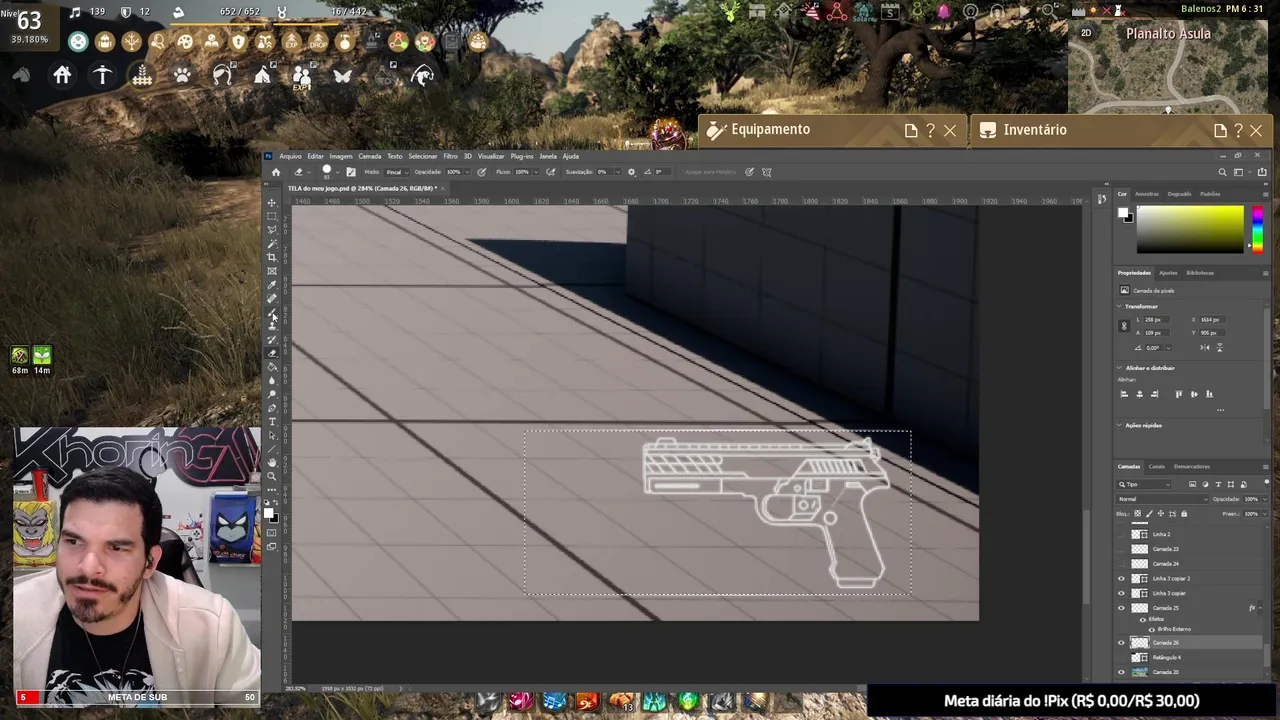
Task: Show the Camada 24 layer
Action: (x=1121, y=564)
